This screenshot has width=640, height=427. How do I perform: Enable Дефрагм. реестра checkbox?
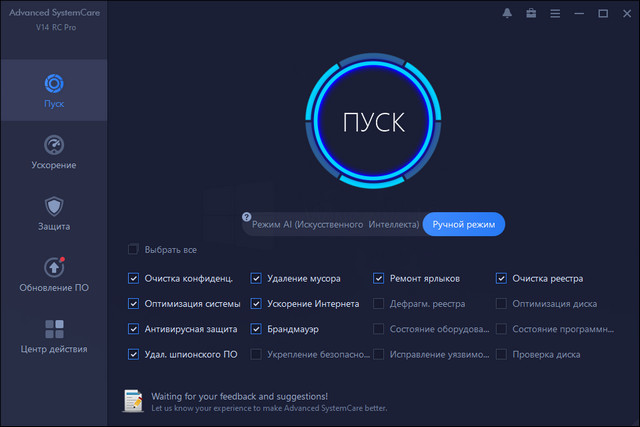[379, 303]
